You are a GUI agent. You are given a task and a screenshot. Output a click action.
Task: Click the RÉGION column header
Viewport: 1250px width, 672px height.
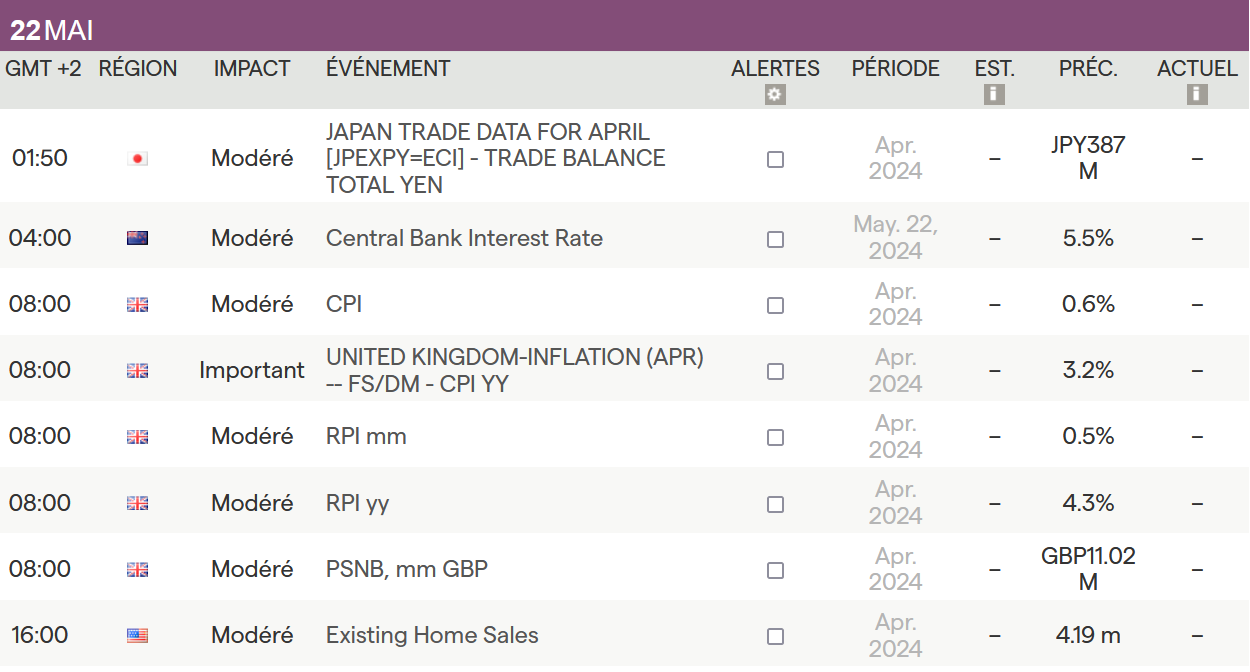tap(138, 69)
